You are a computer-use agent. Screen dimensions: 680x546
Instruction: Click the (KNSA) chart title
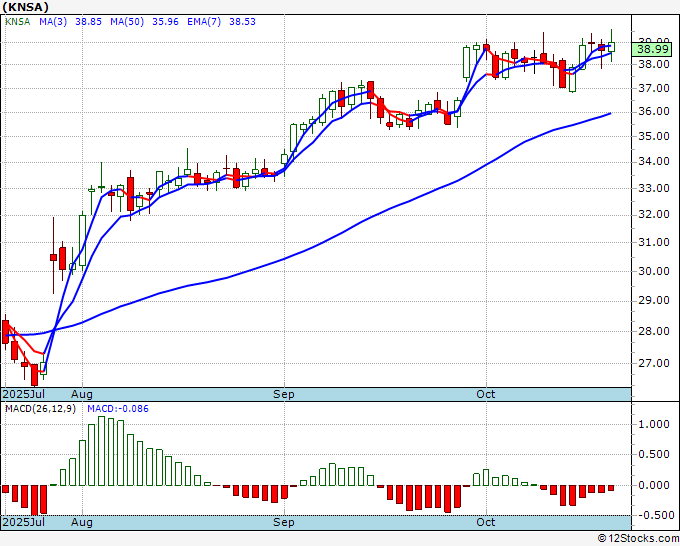(x=26, y=7)
